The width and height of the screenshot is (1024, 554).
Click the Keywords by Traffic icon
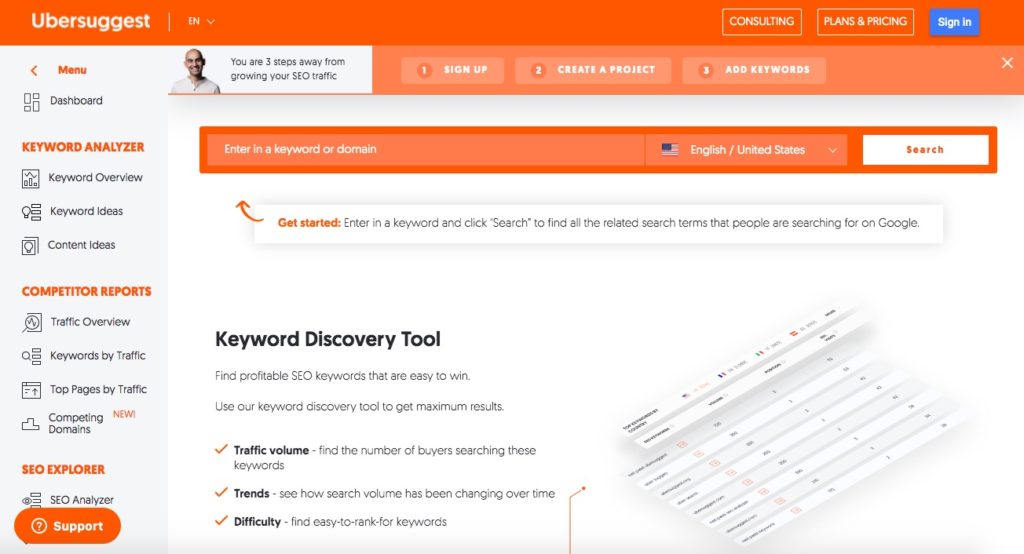pos(31,356)
